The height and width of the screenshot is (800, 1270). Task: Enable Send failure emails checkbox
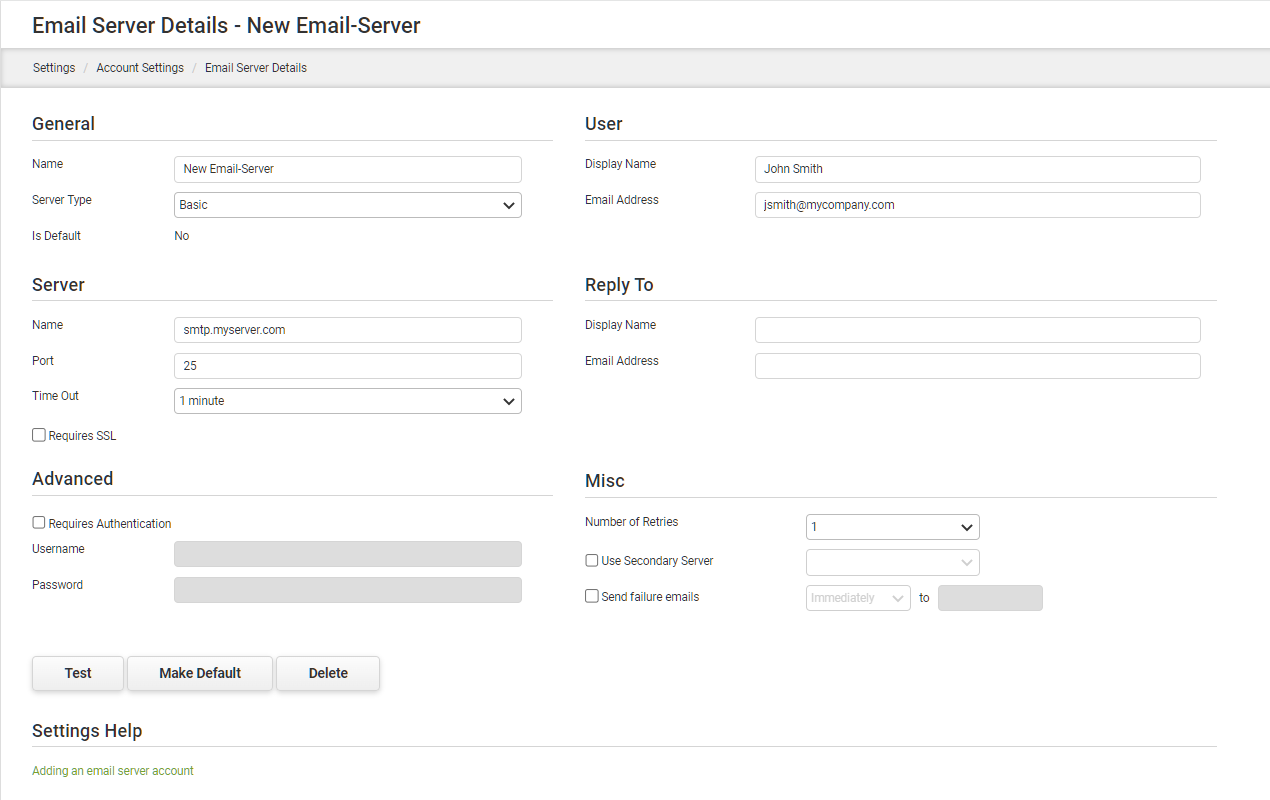click(x=592, y=596)
